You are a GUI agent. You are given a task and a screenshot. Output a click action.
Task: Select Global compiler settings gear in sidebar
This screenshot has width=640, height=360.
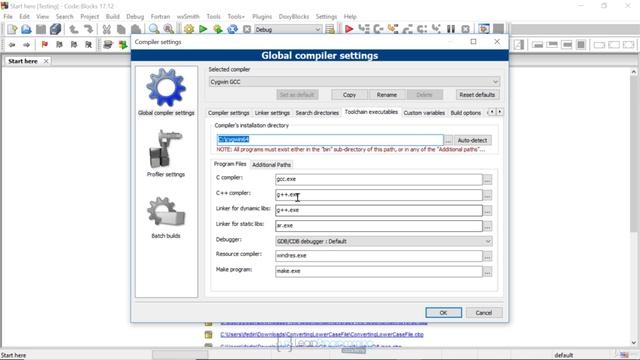click(x=166, y=92)
